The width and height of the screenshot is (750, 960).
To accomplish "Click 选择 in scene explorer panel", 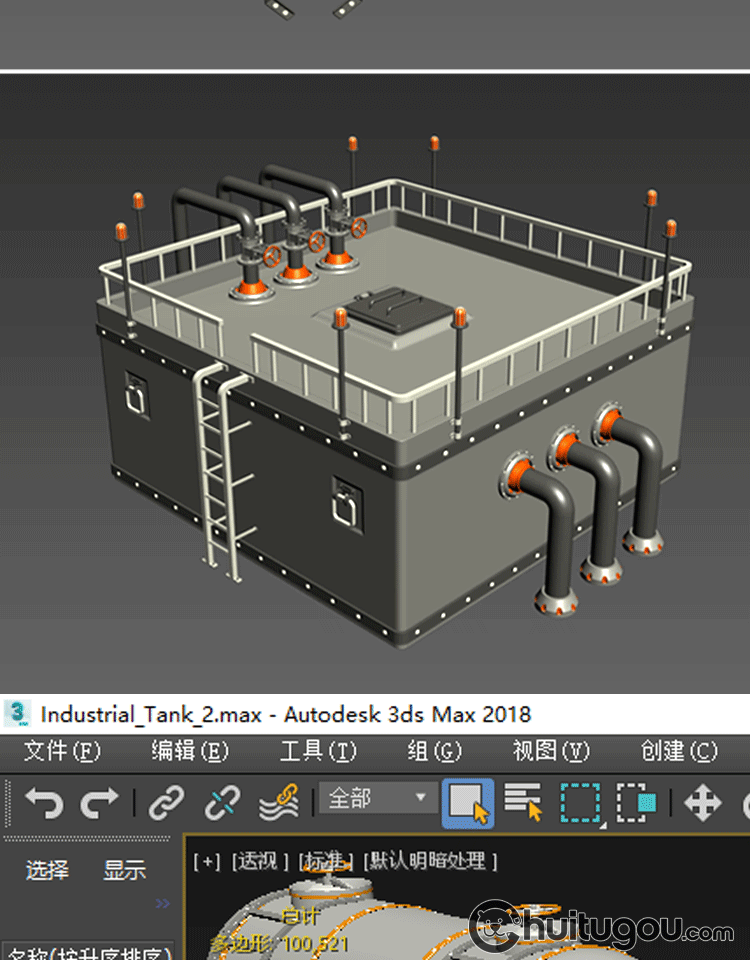I will pos(47,870).
